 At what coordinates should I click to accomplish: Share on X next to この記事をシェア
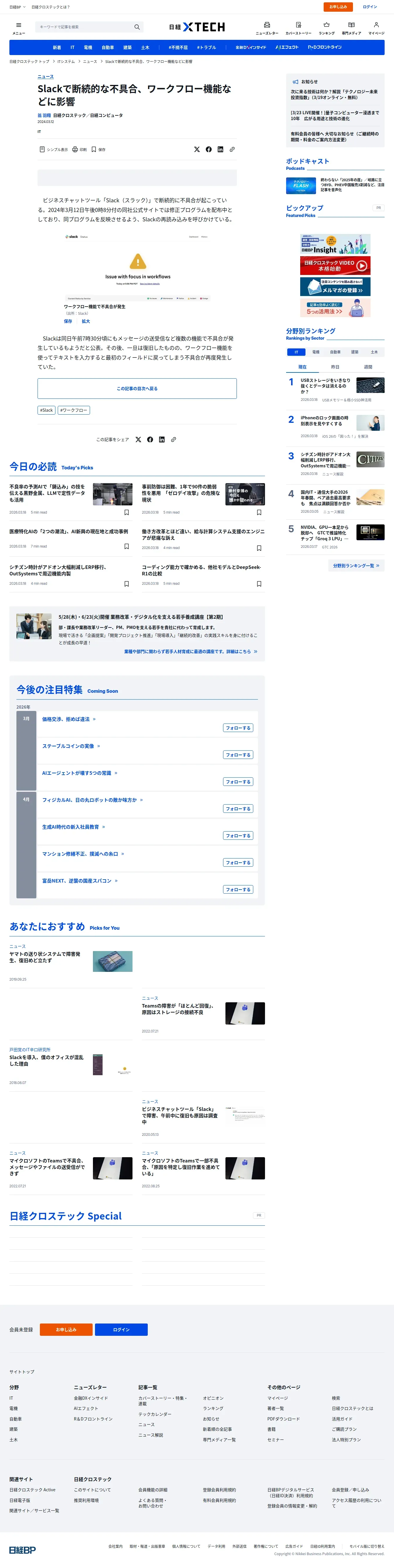(x=138, y=440)
